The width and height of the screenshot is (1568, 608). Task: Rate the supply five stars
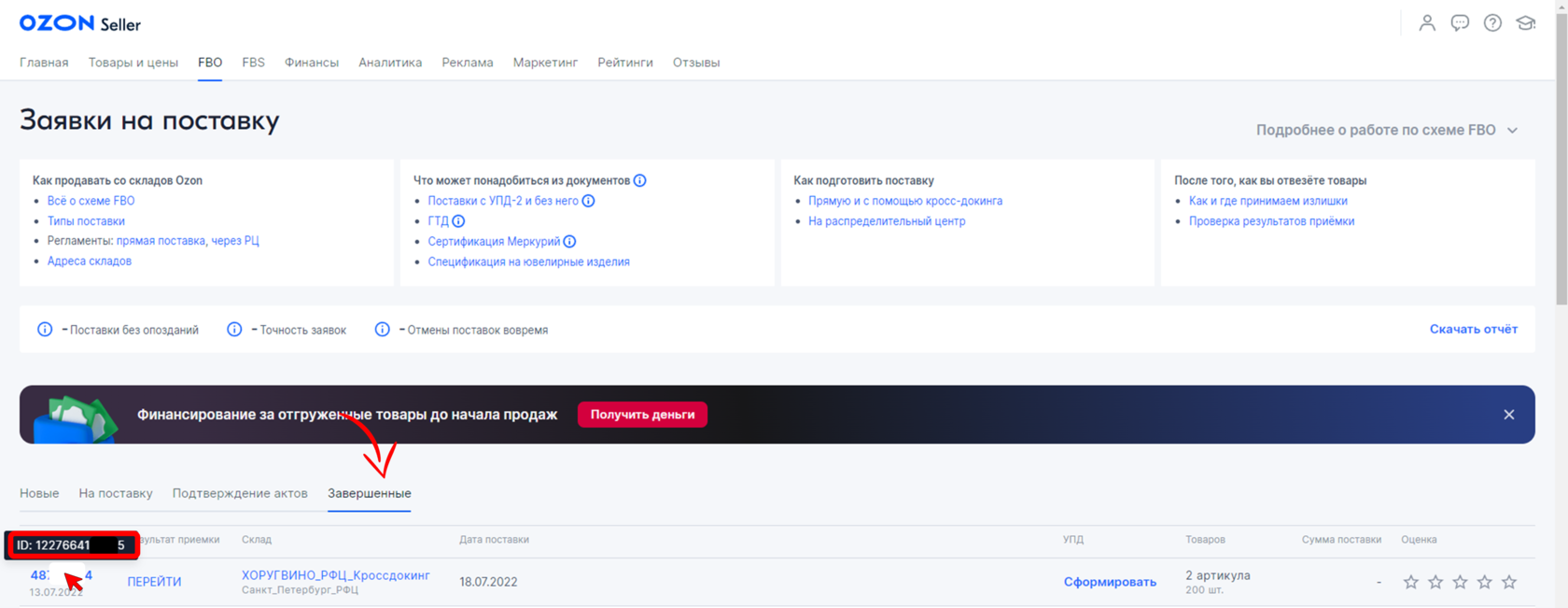coord(1509,582)
